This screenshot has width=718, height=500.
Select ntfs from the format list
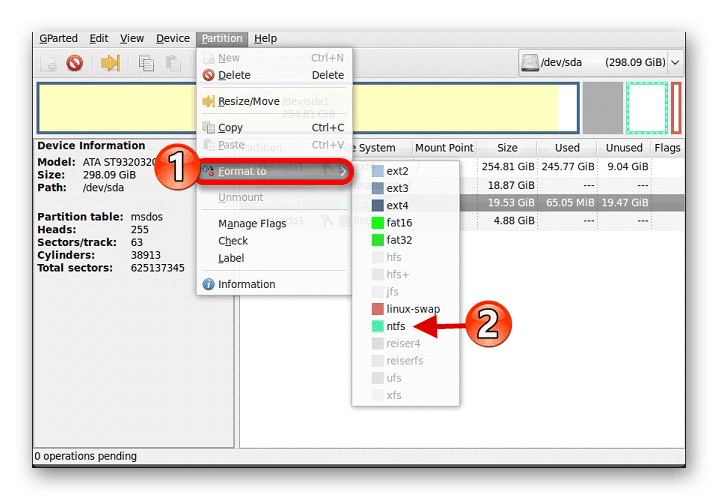point(396,326)
